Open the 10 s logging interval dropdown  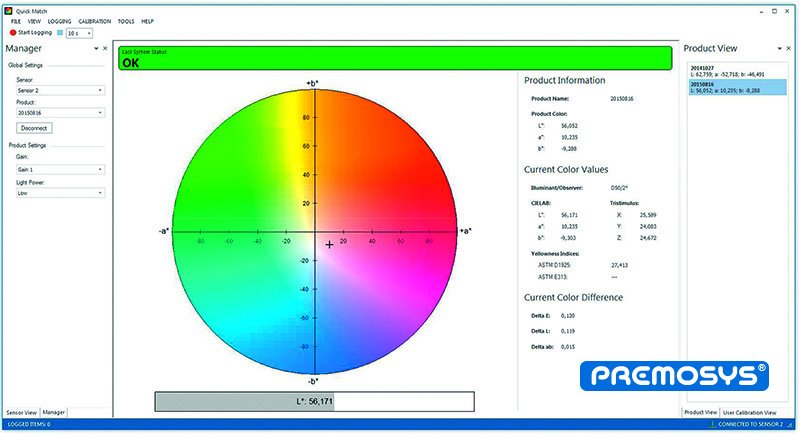(79, 33)
